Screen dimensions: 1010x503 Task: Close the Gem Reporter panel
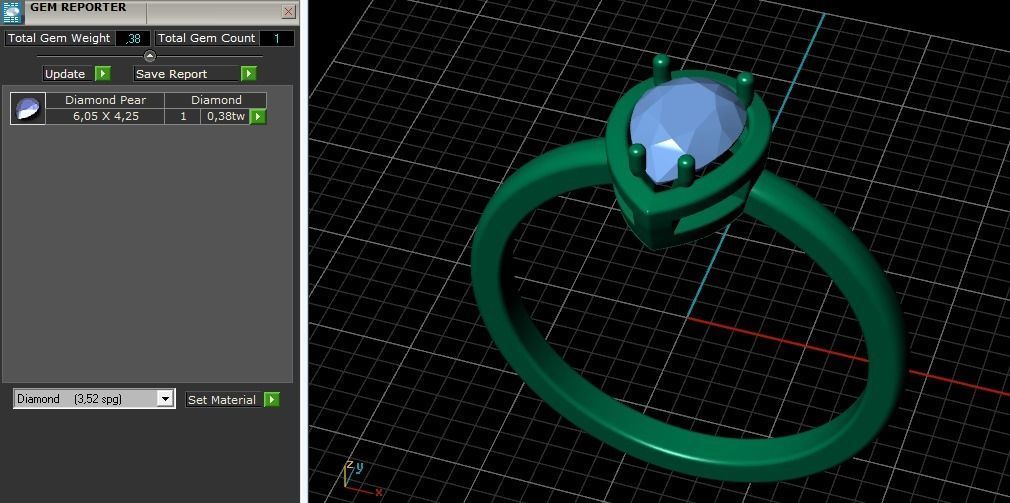point(289,12)
